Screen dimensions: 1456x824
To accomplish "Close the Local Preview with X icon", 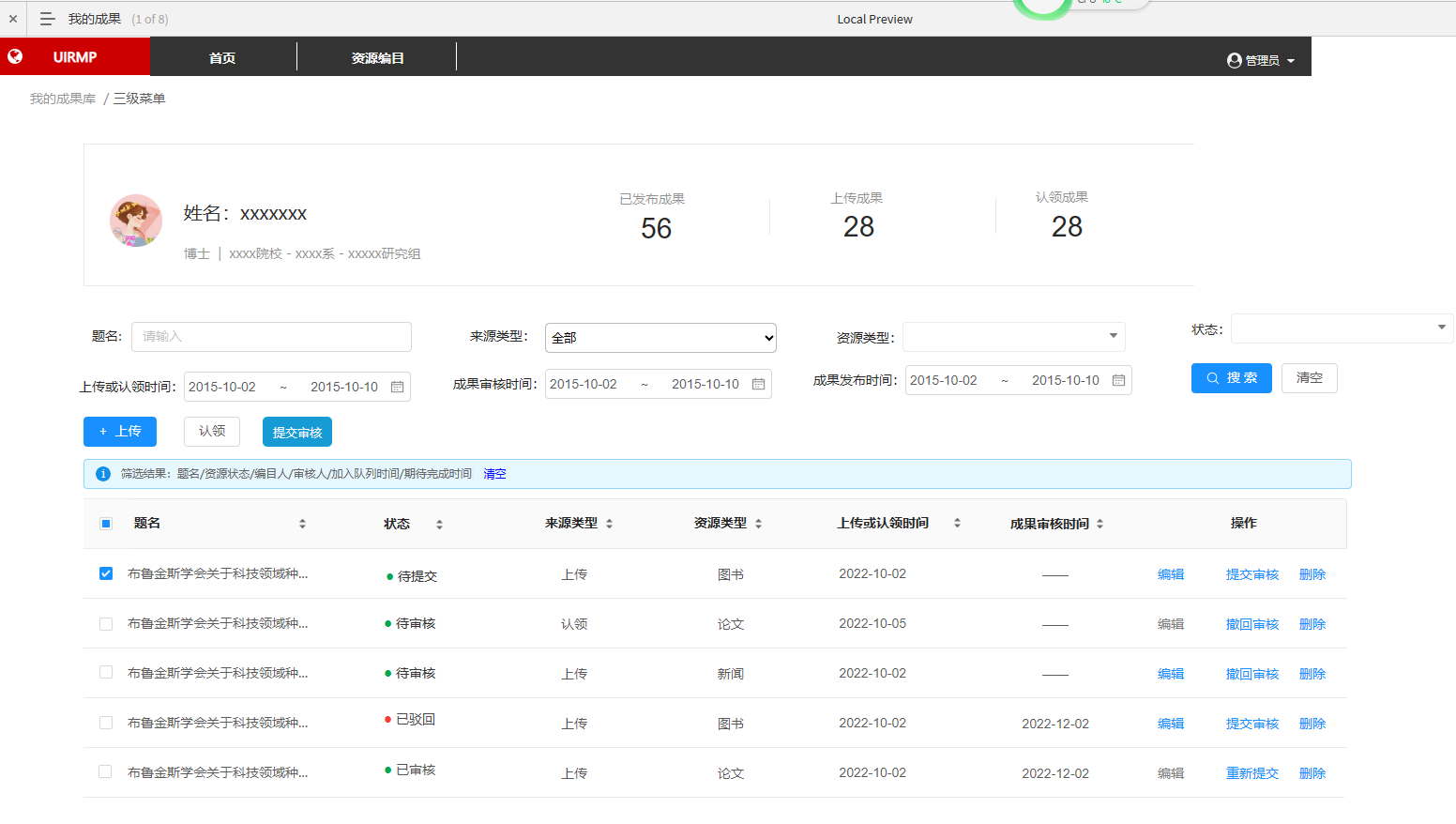I will (13, 19).
